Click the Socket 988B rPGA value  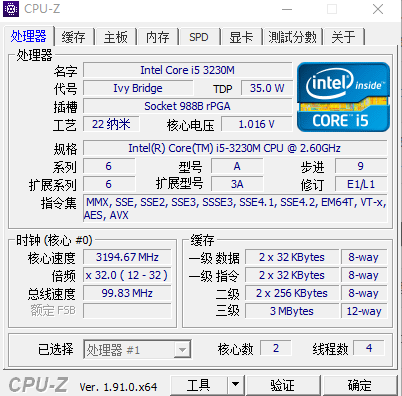pyautogui.click(x=188, y=106)
